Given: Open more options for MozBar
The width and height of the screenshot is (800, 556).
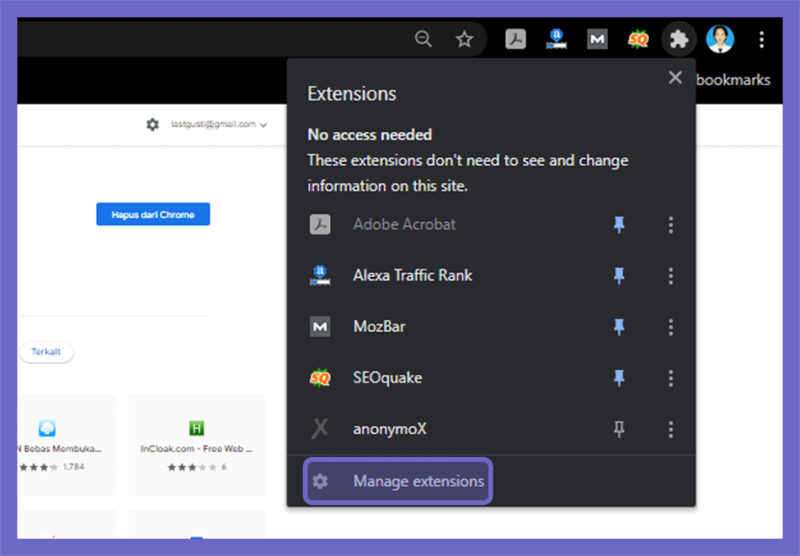Looking at the screenshot, I should point(670,326).
